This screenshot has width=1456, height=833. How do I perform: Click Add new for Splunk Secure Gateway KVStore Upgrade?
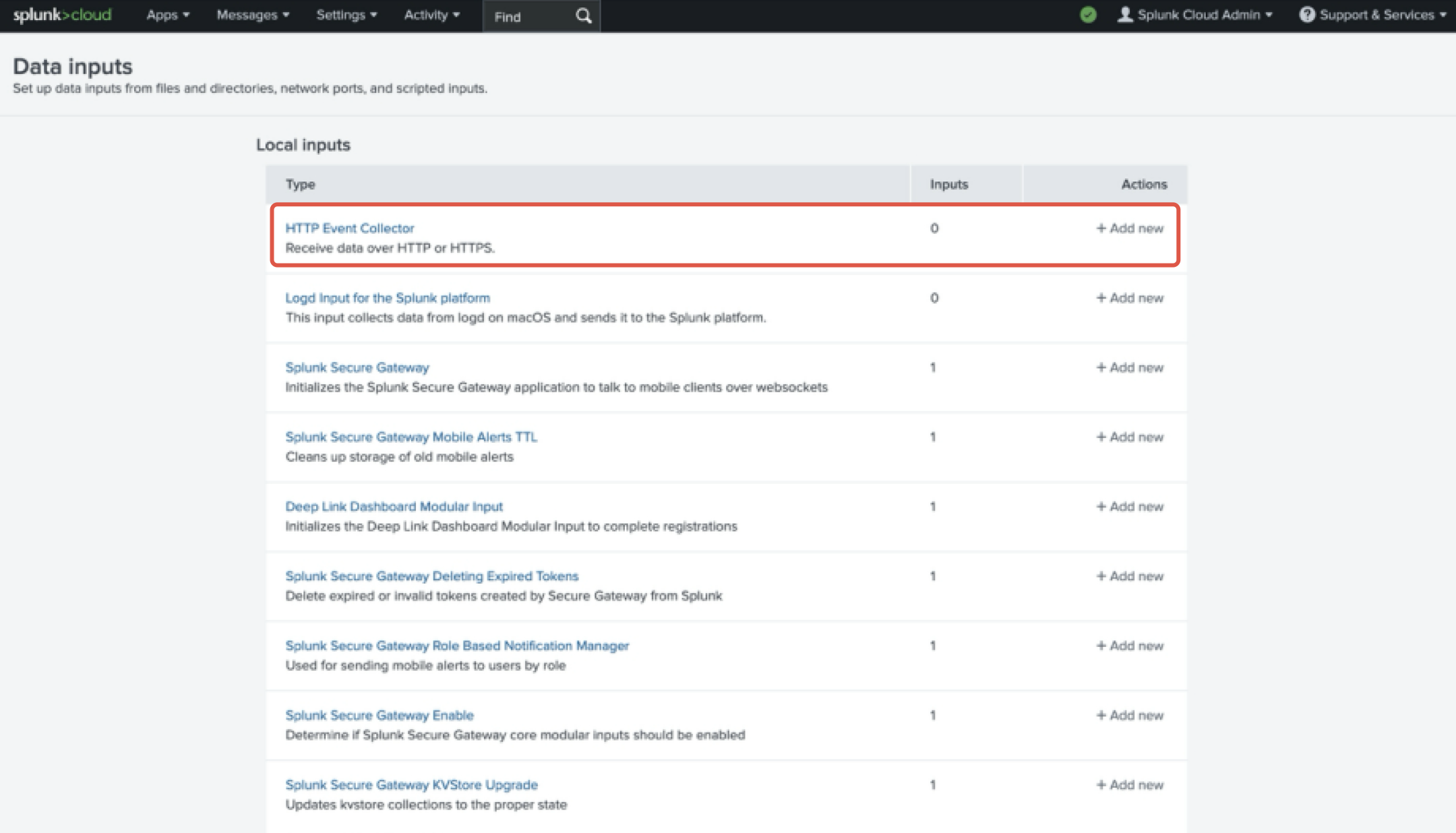pos(1129,784)
